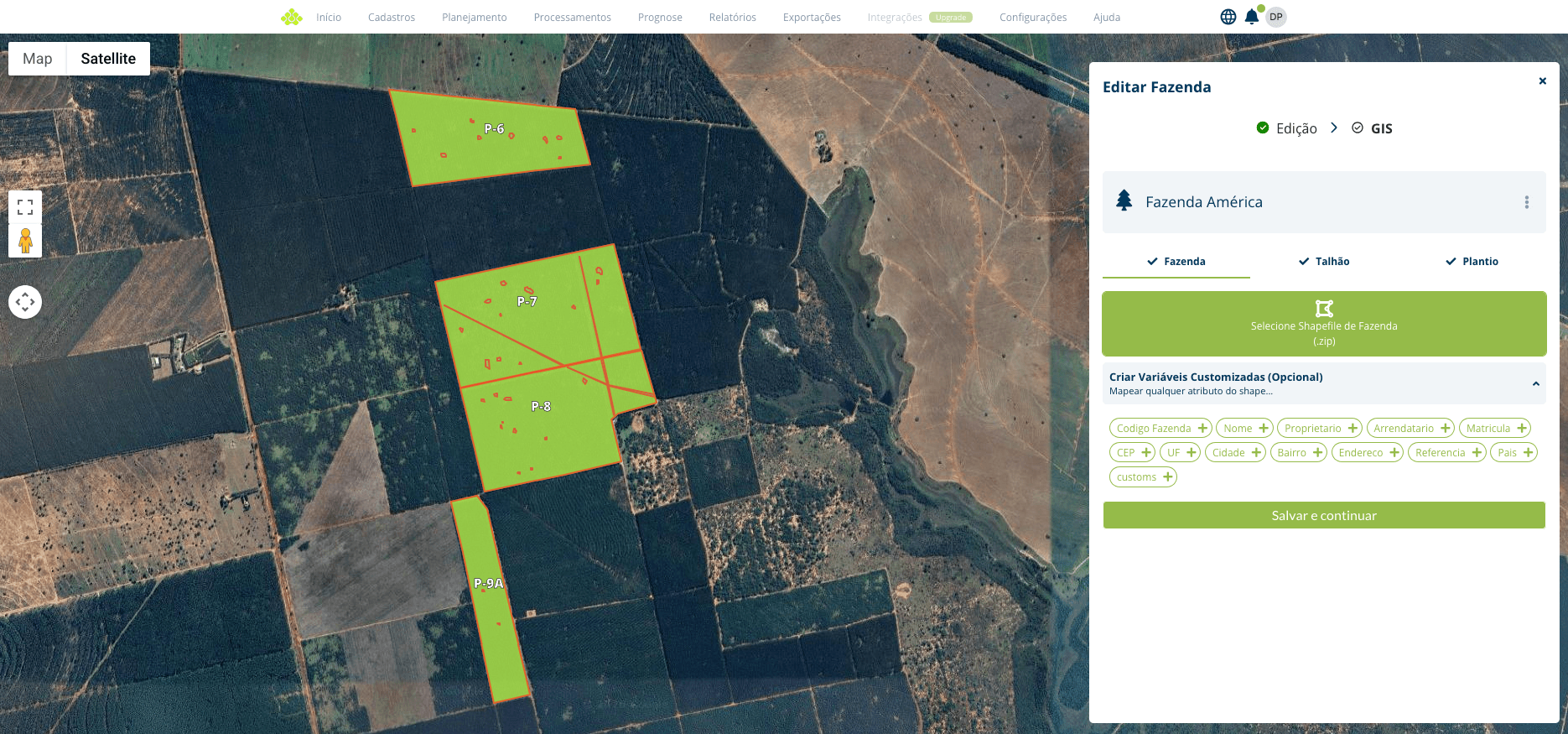Image resolution: width=1568 pixels, height=734 pixels.
Task: Add the UF variable chip
Action: (x=1181, y=452)
